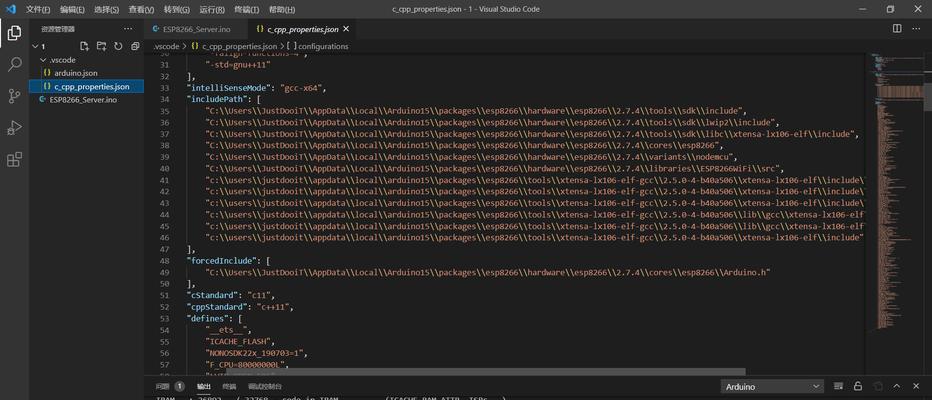The width and height of the screenshot is (932, 400).
Task: Click the editor horizontal scrollbar thumb
Action: tap(484, 371)
